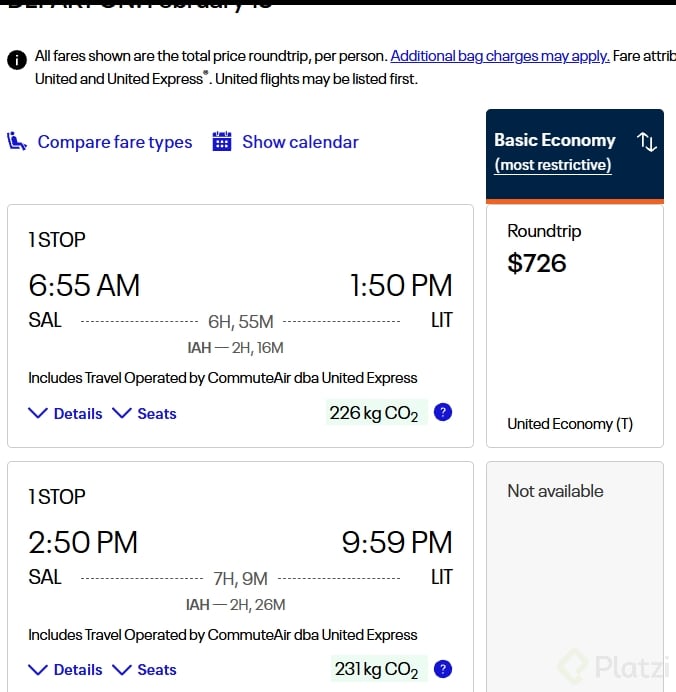Sort fares using Basic Economy arrows icon
This screenshot has height=692, width=676.
click(x=647, y=142)
